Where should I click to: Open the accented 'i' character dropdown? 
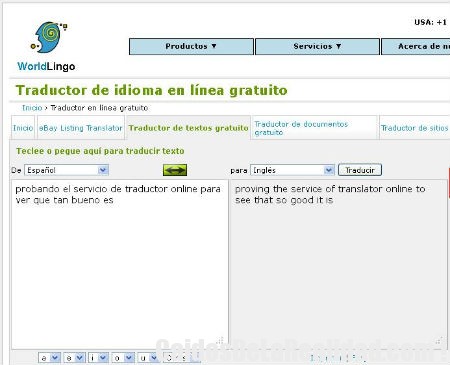point(99,358)
